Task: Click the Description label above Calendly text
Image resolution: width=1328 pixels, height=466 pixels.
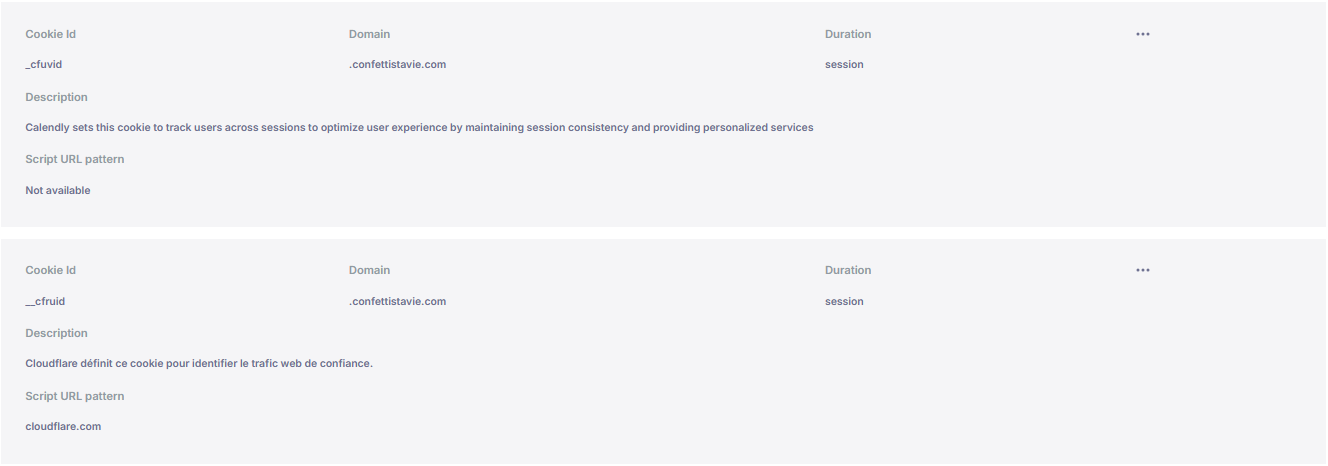Action: [x=56, y=97]
